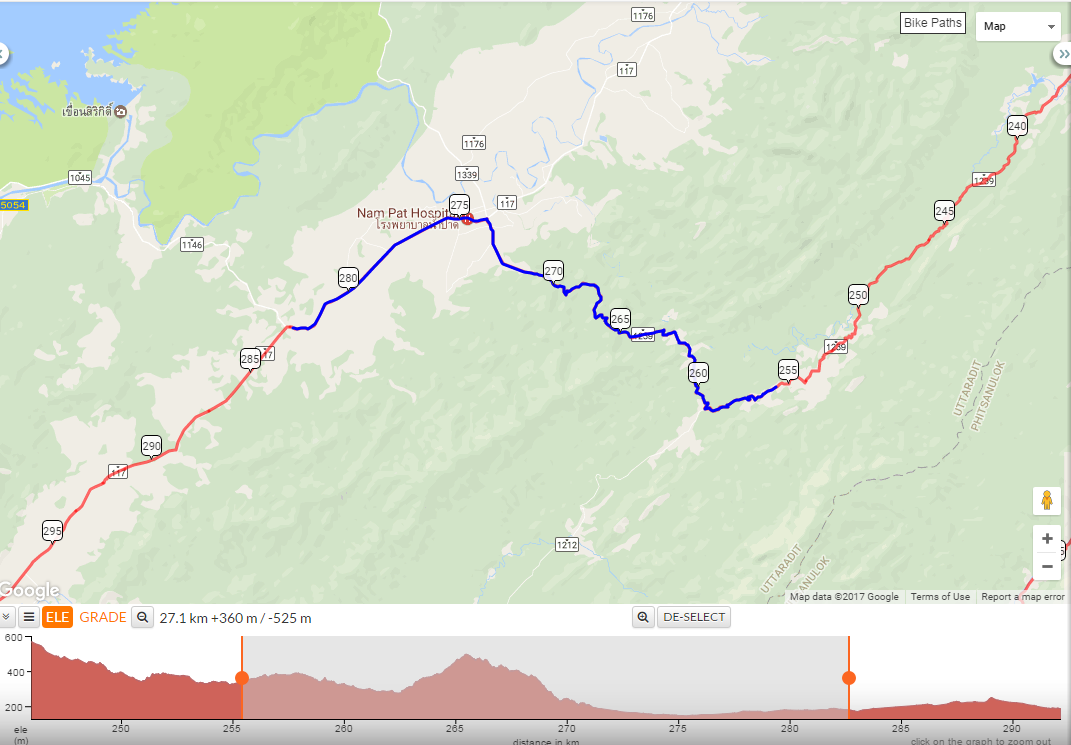
Task: Click the 275 km distance marker
Action: (x=460, y=205)
